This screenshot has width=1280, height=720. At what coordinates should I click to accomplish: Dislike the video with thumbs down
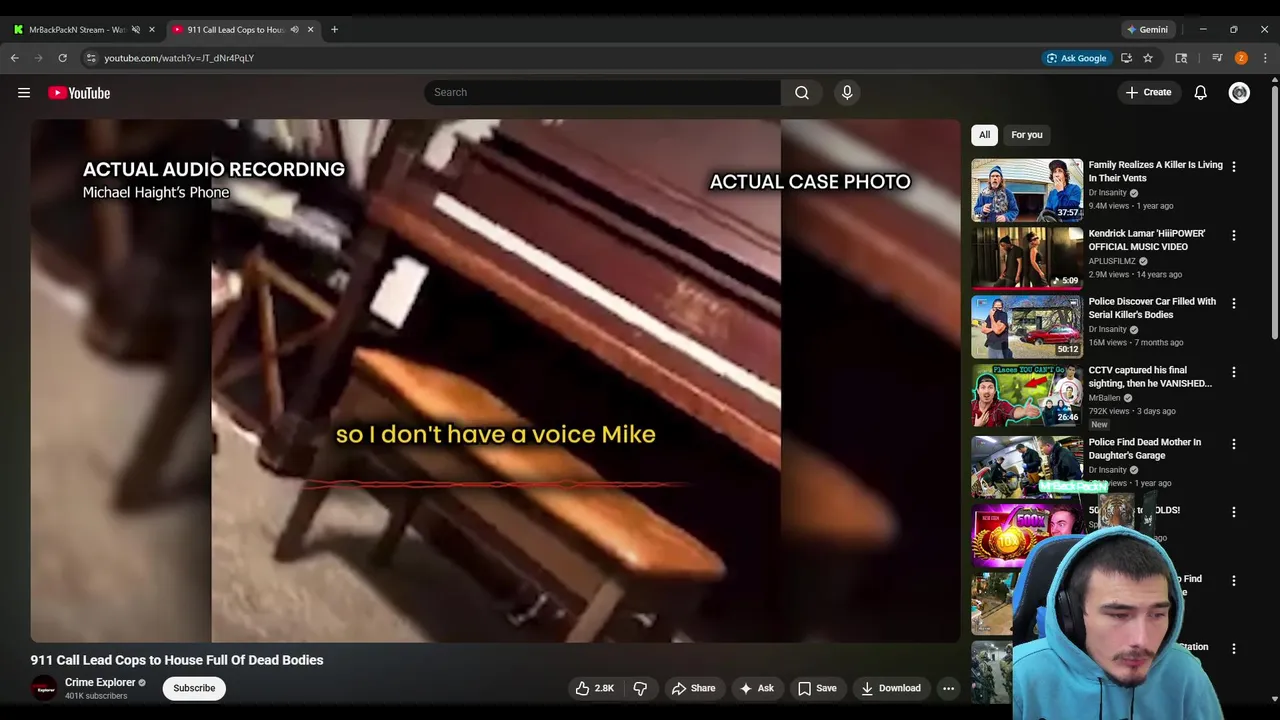tap(640, 688)
